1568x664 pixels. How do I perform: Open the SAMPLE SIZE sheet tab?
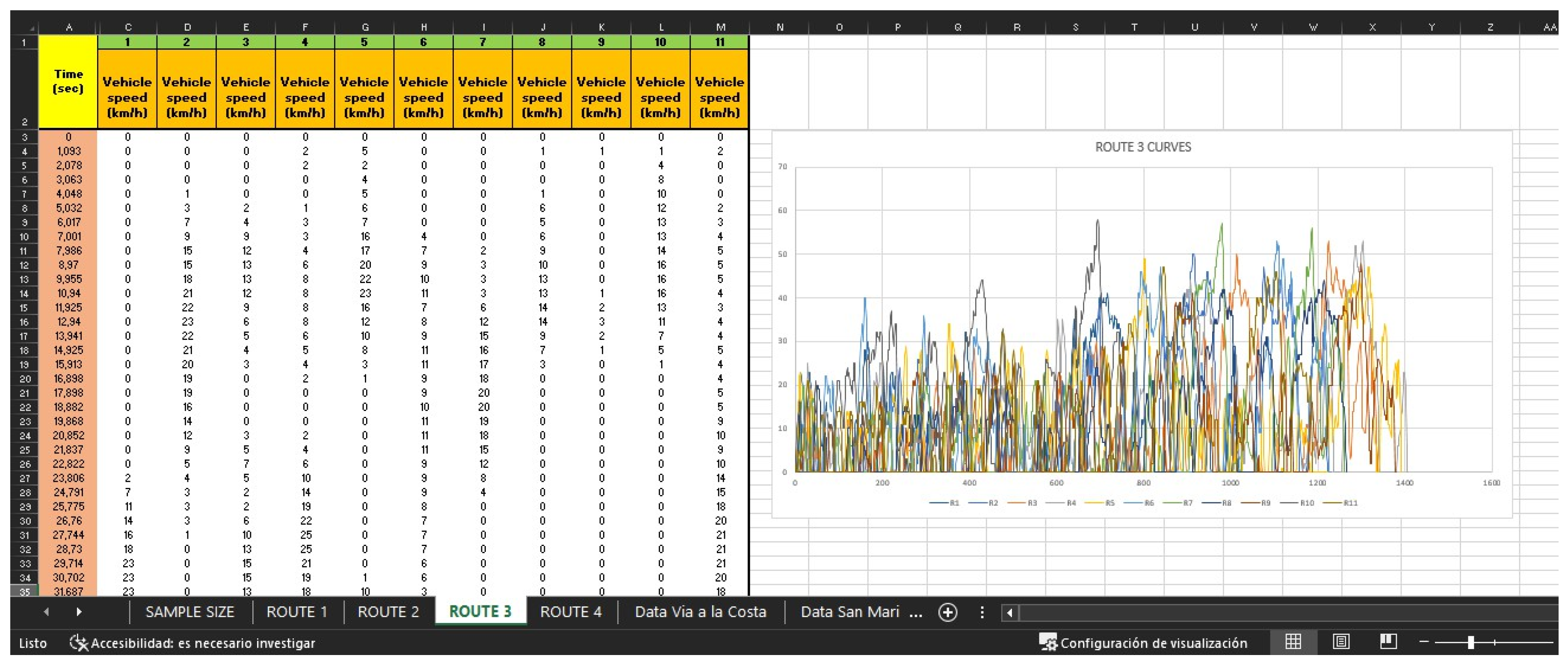click(x=189, y=612)
